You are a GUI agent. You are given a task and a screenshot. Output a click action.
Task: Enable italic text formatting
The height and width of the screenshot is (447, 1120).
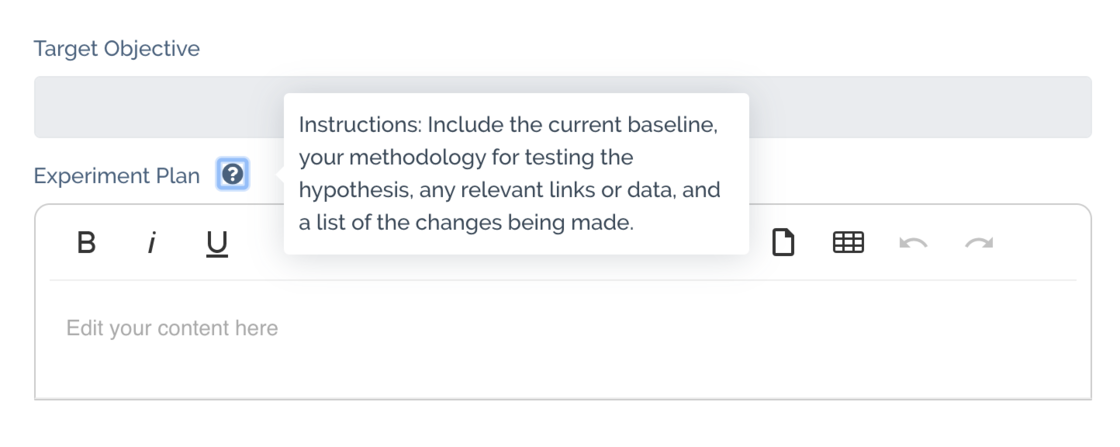[151, 243]
